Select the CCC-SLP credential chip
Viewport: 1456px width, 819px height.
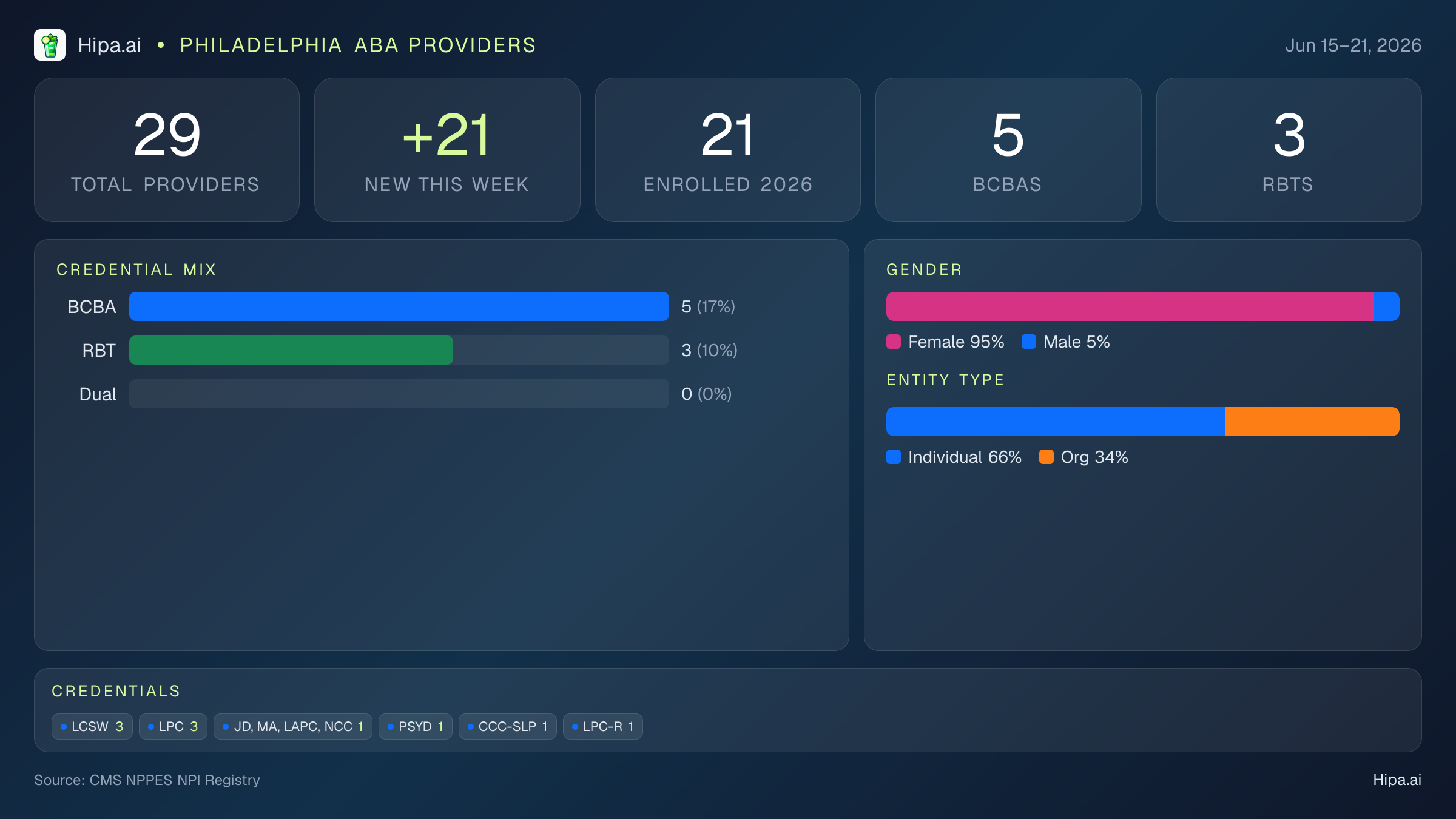tap(508, 726)
